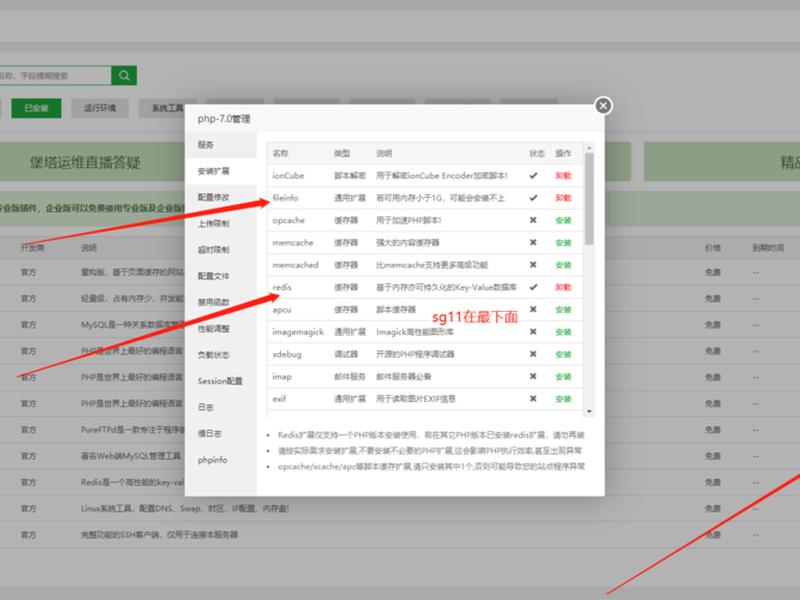The width and height of the screenshot is (800, 600).
Task: Install the imap extension
Action: (563, 377)
